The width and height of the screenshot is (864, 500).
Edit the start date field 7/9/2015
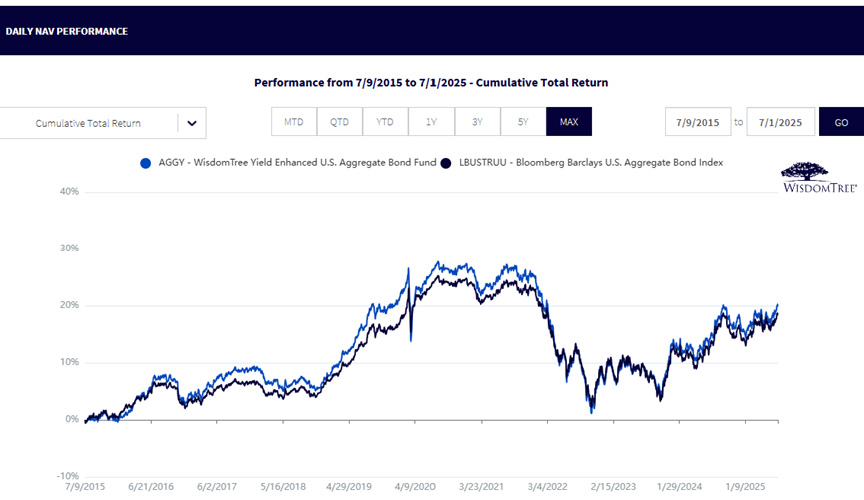698,122
